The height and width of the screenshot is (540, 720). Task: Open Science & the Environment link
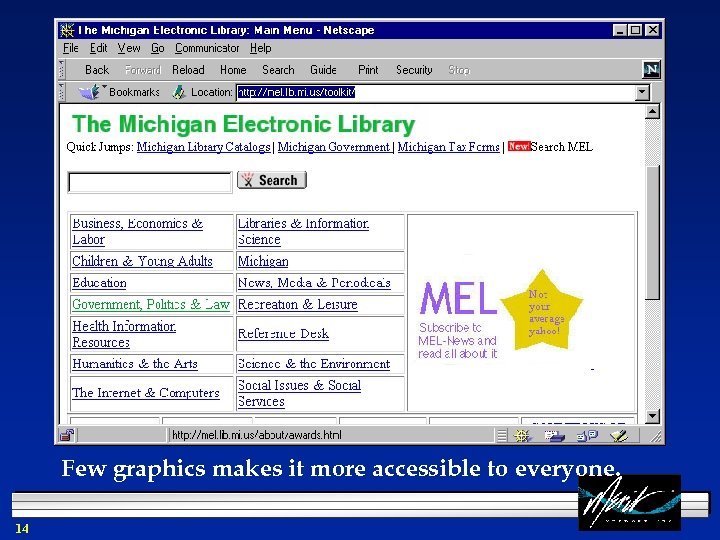pyautogui.click(x=314, y=364)
